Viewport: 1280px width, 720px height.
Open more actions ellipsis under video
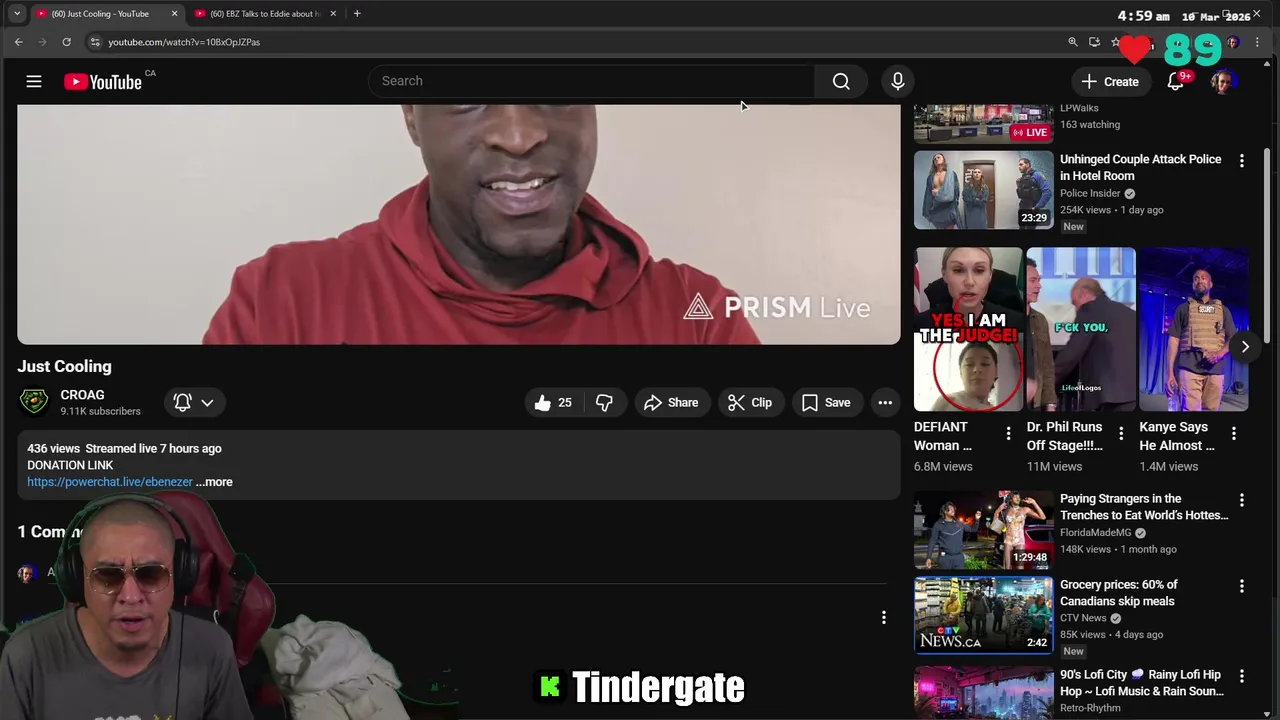point(885,402)
